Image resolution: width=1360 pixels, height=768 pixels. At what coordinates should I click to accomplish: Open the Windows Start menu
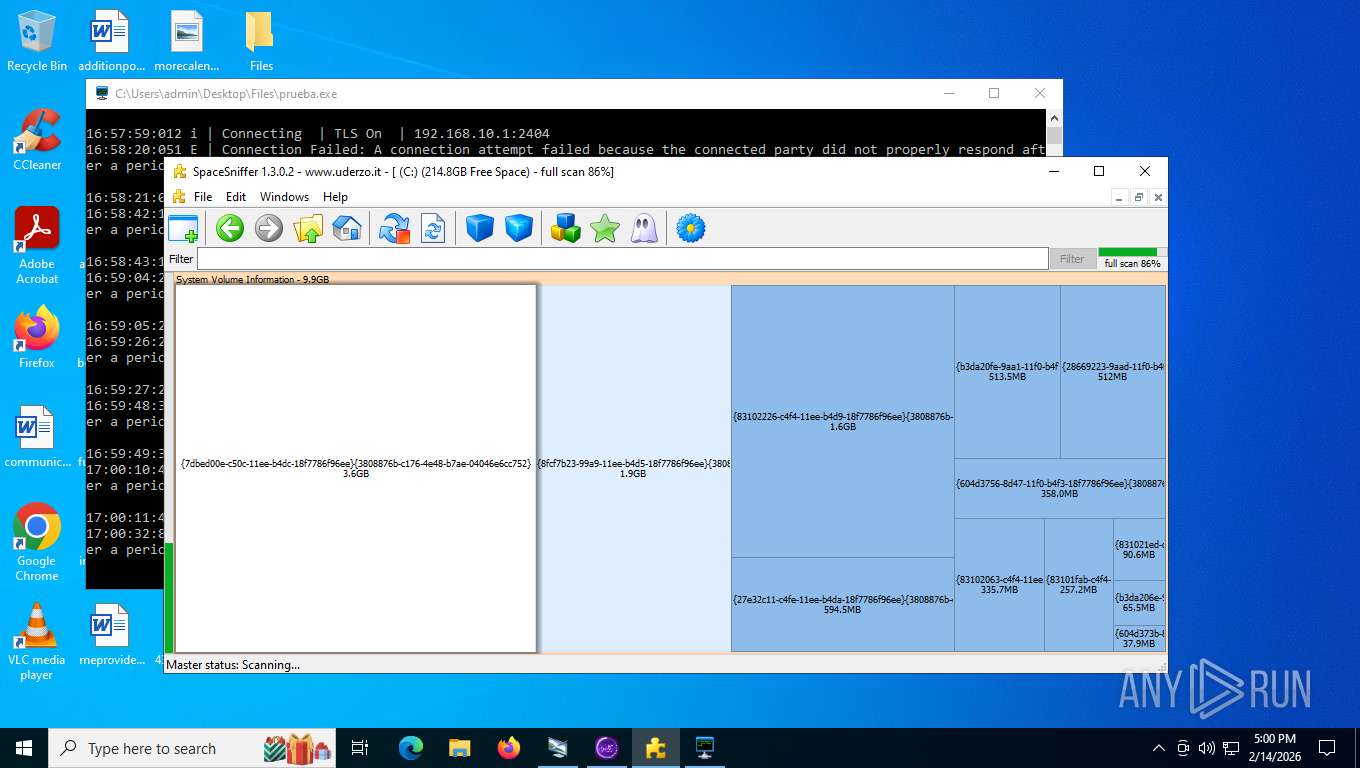24,748
